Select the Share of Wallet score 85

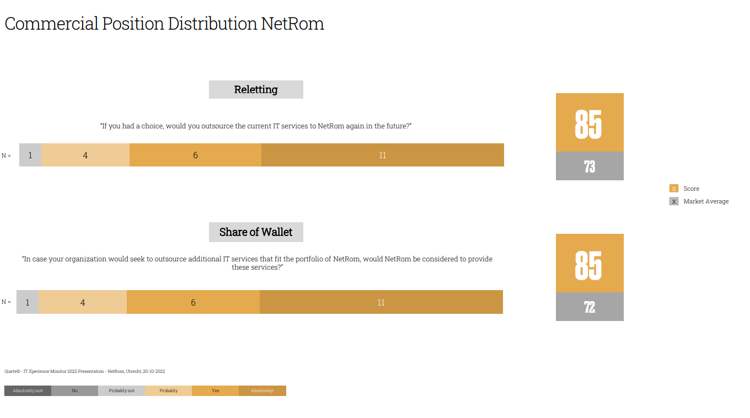coord(589,263)
